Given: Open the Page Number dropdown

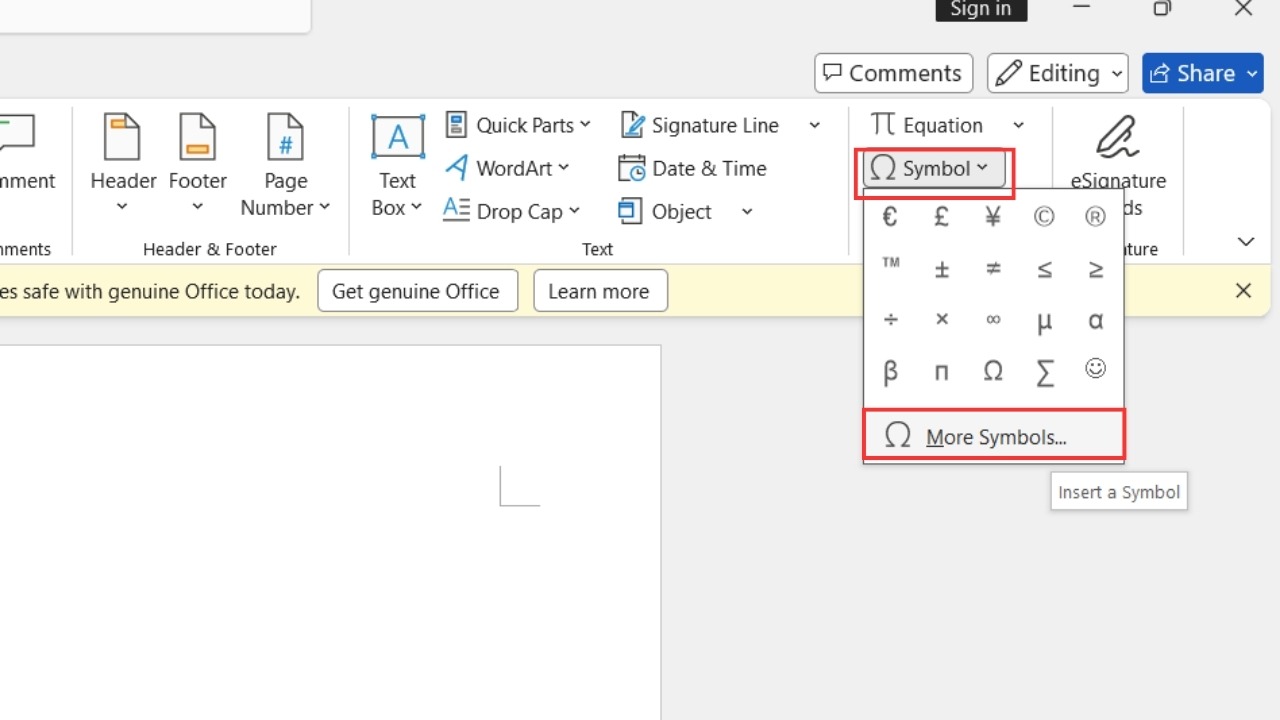Looking at the screenshot, I should pyautogui.click(x=285, y=164).
